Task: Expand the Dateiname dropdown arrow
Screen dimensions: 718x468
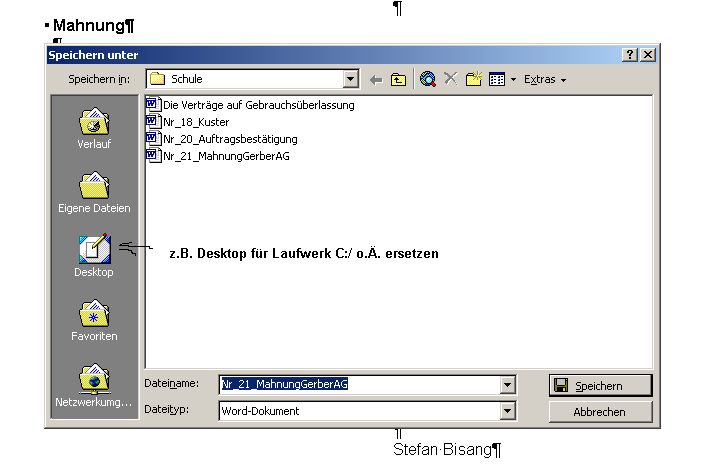Action: 508,384
